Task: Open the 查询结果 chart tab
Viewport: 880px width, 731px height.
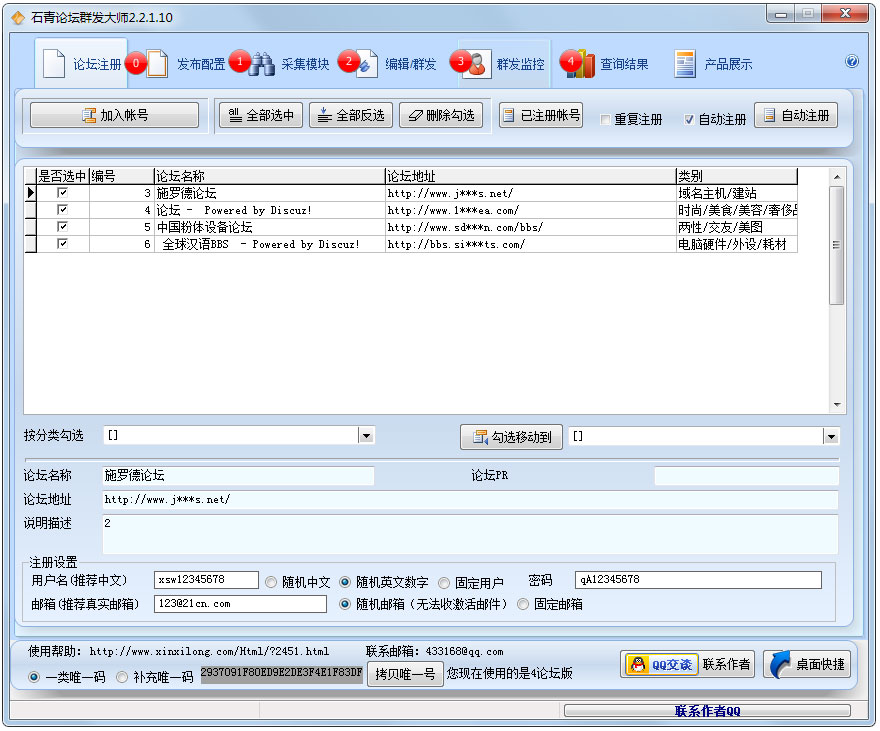Action: point(611,64)
